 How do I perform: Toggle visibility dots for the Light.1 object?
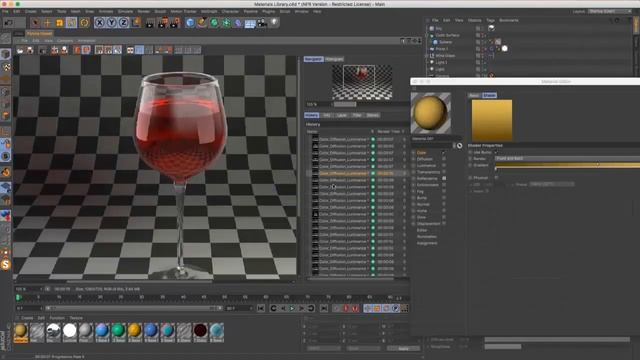pyautogui.click(x=483, y=62)
